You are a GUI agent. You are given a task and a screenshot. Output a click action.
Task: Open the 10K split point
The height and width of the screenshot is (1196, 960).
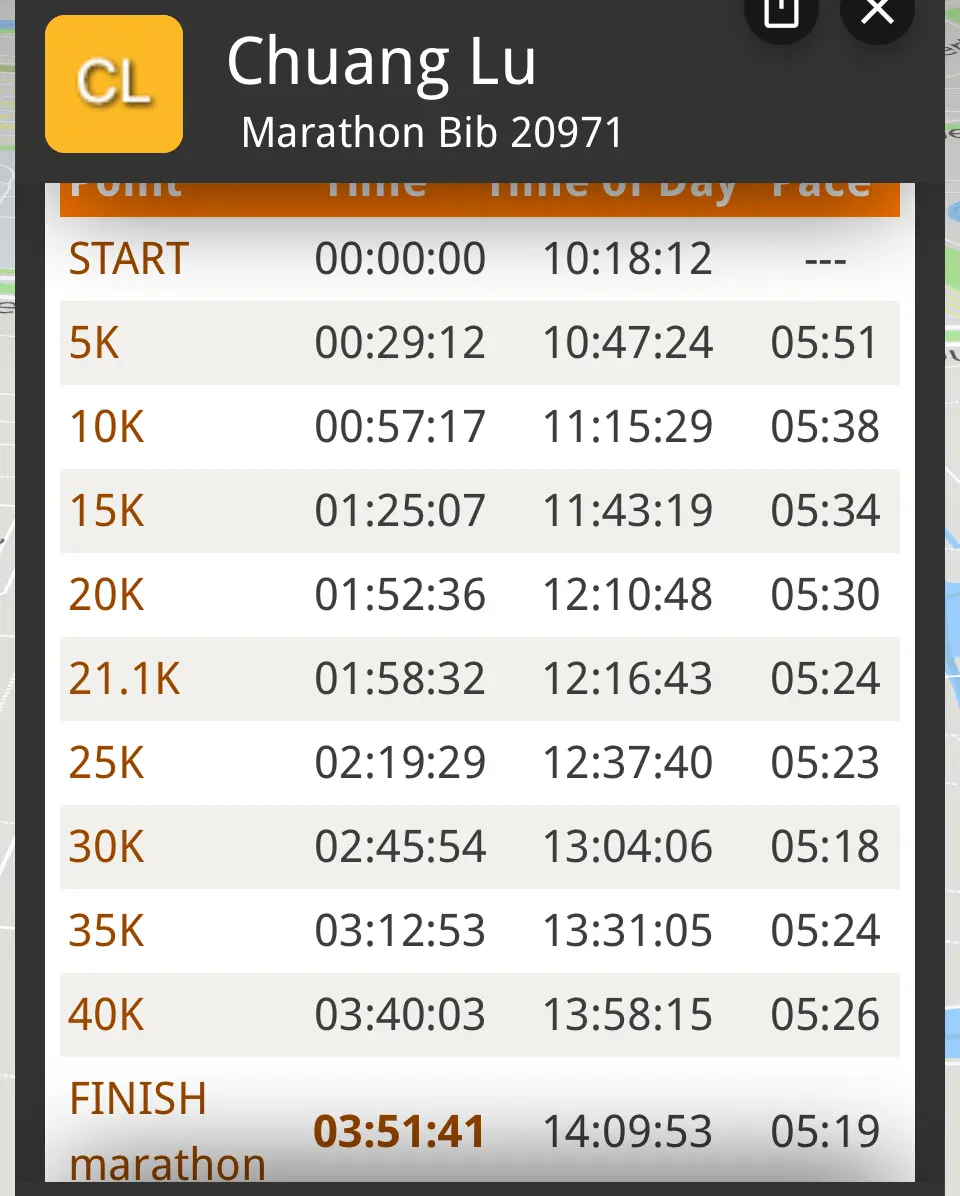[x=107, y=428]
